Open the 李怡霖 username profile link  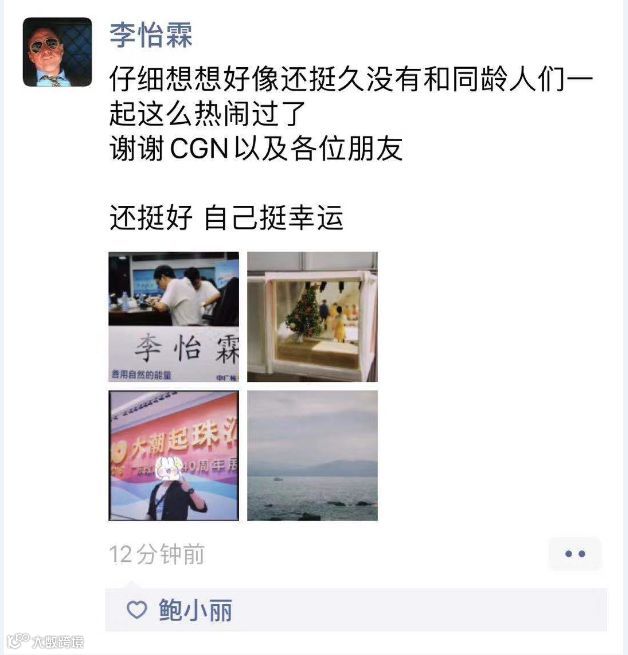(x=151, y=35)
